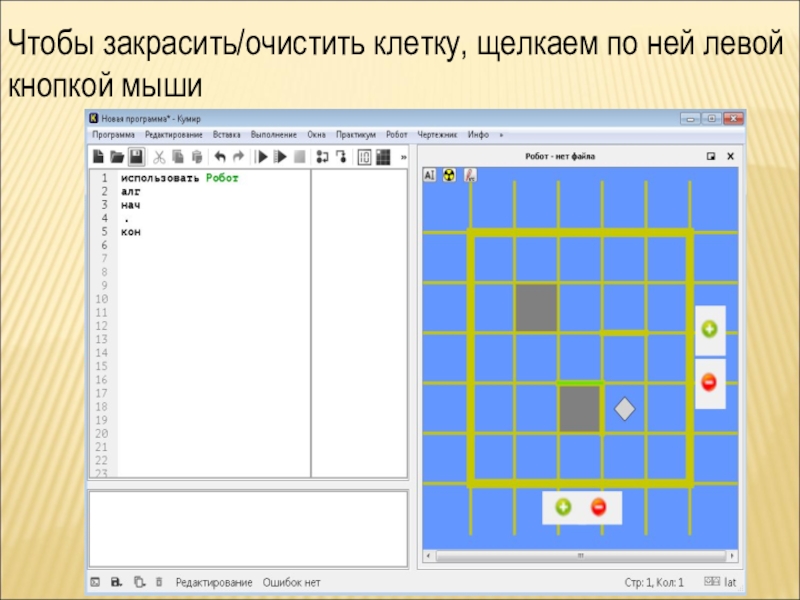Screen dimensions: 800x600
Task: Create a new program file
Action: [98, 157]
